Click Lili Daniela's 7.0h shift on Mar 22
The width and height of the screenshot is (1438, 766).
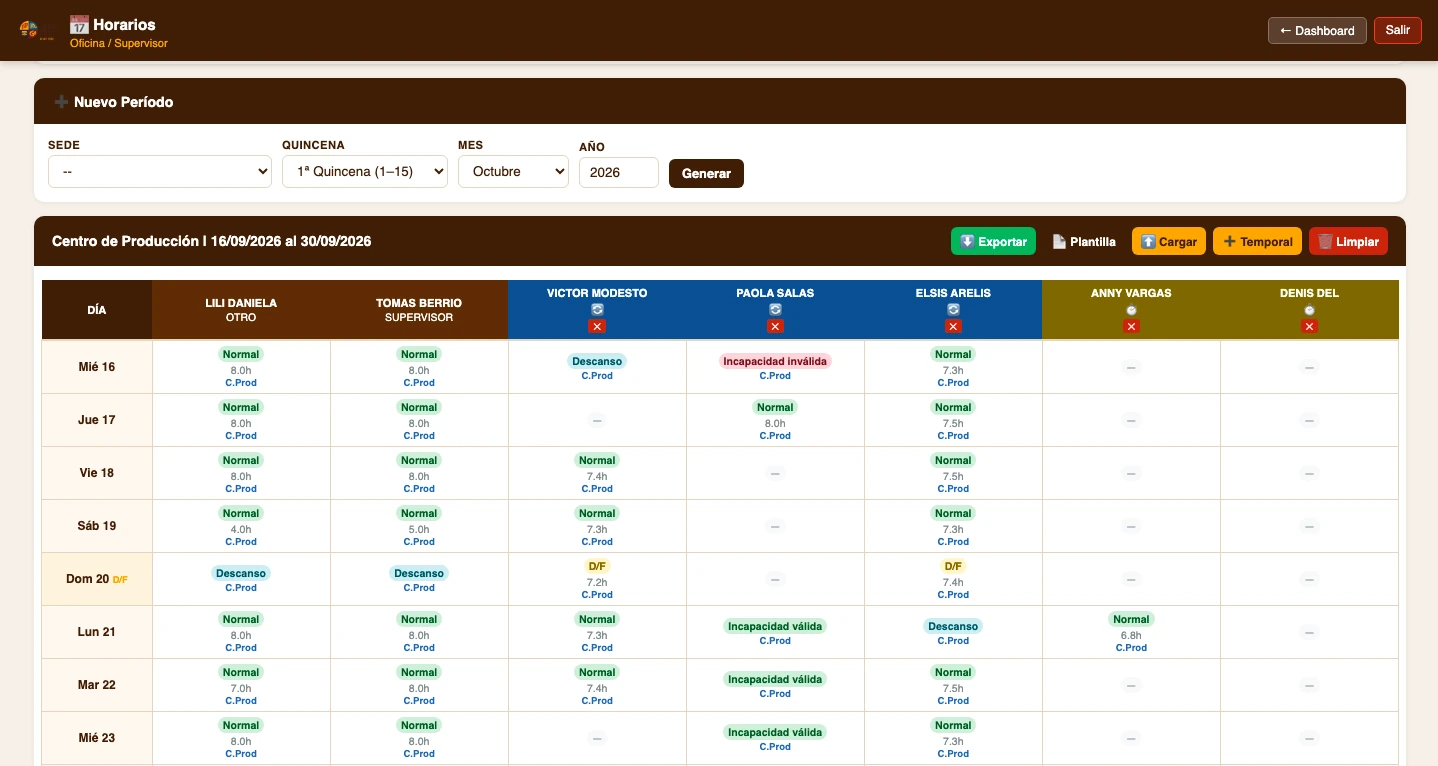coord(241,685)
